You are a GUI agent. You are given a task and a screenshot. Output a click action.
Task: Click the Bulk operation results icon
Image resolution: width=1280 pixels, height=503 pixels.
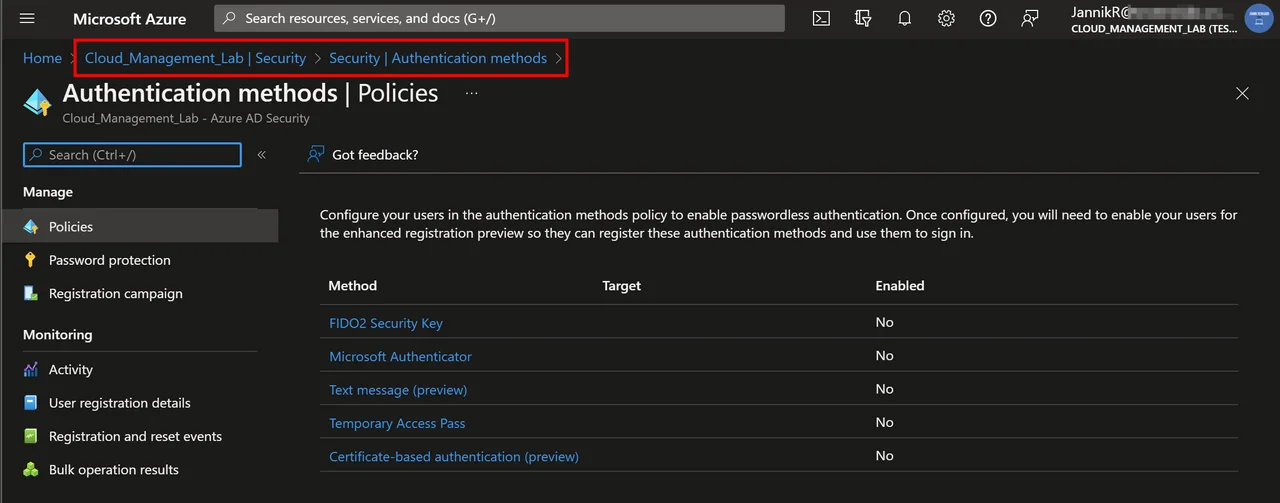pos(31,470)
